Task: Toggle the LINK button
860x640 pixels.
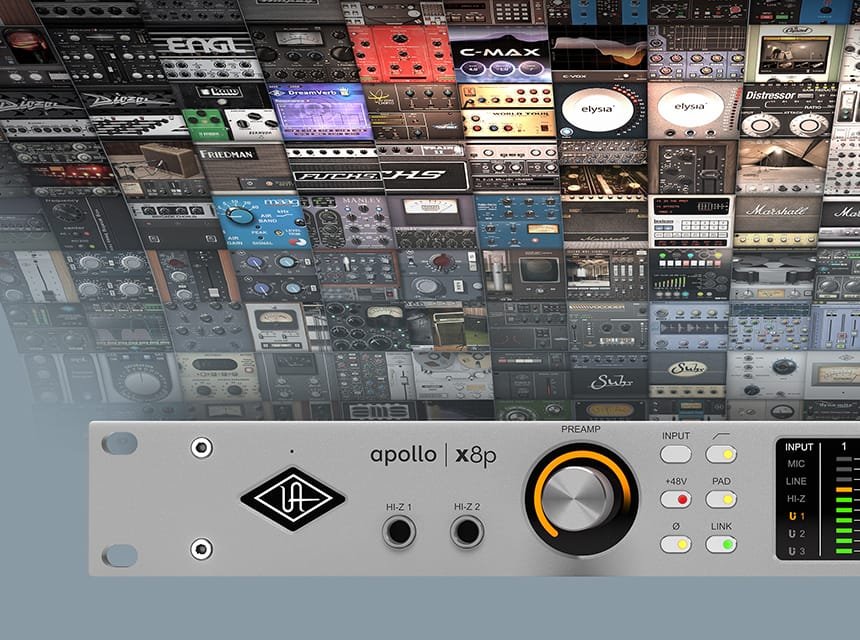Action: coord(720,544)
